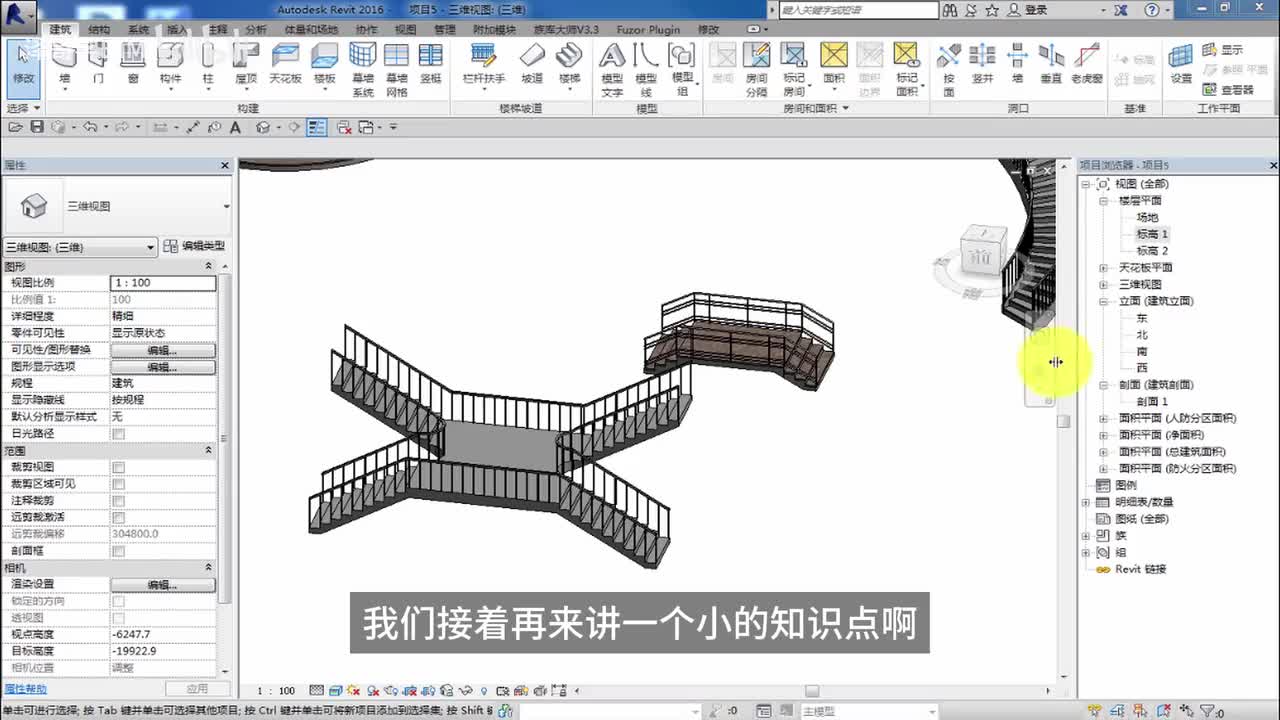Toggle the 剖面框 checkbox
This screenshot has width=1280, height=720.
[x=119, y=551]
